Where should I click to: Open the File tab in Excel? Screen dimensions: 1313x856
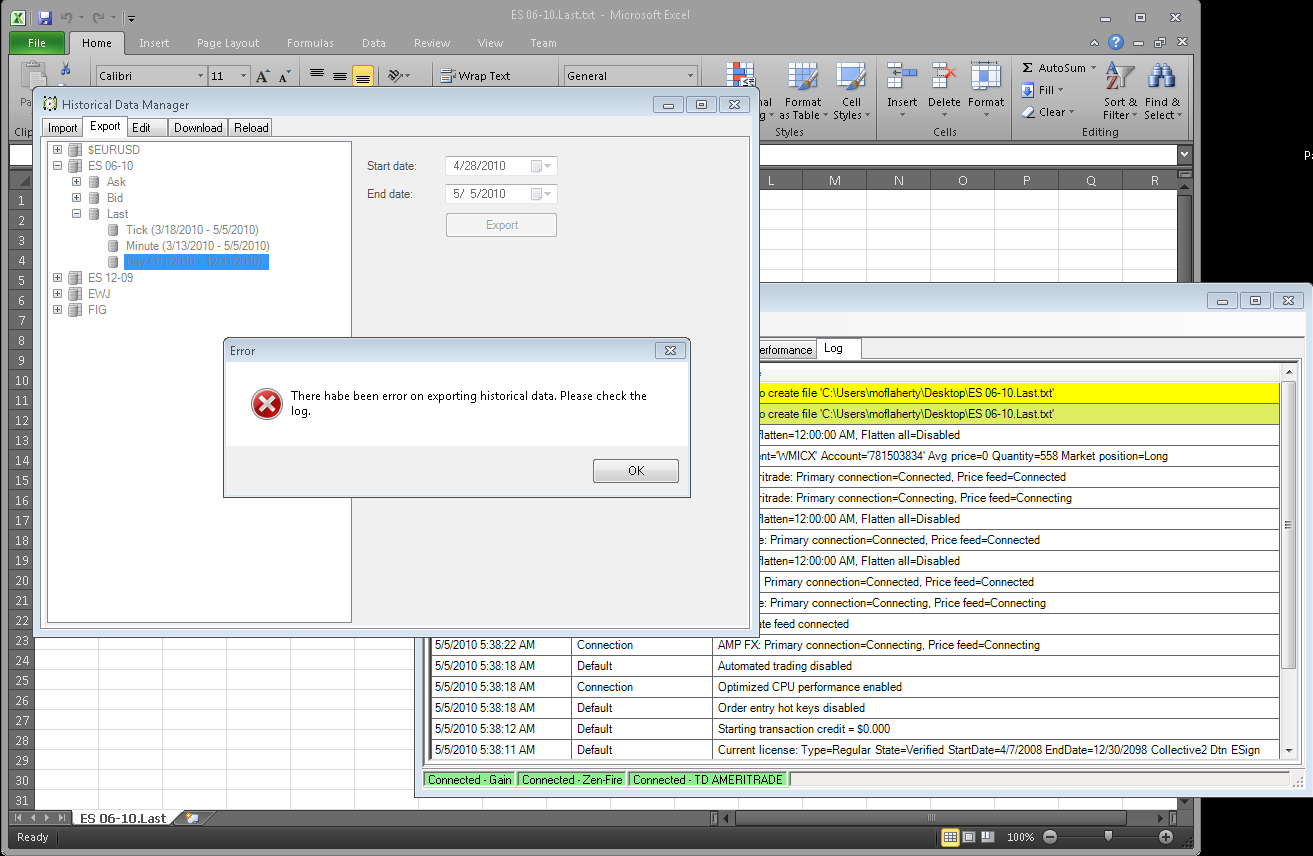[37, 43]
